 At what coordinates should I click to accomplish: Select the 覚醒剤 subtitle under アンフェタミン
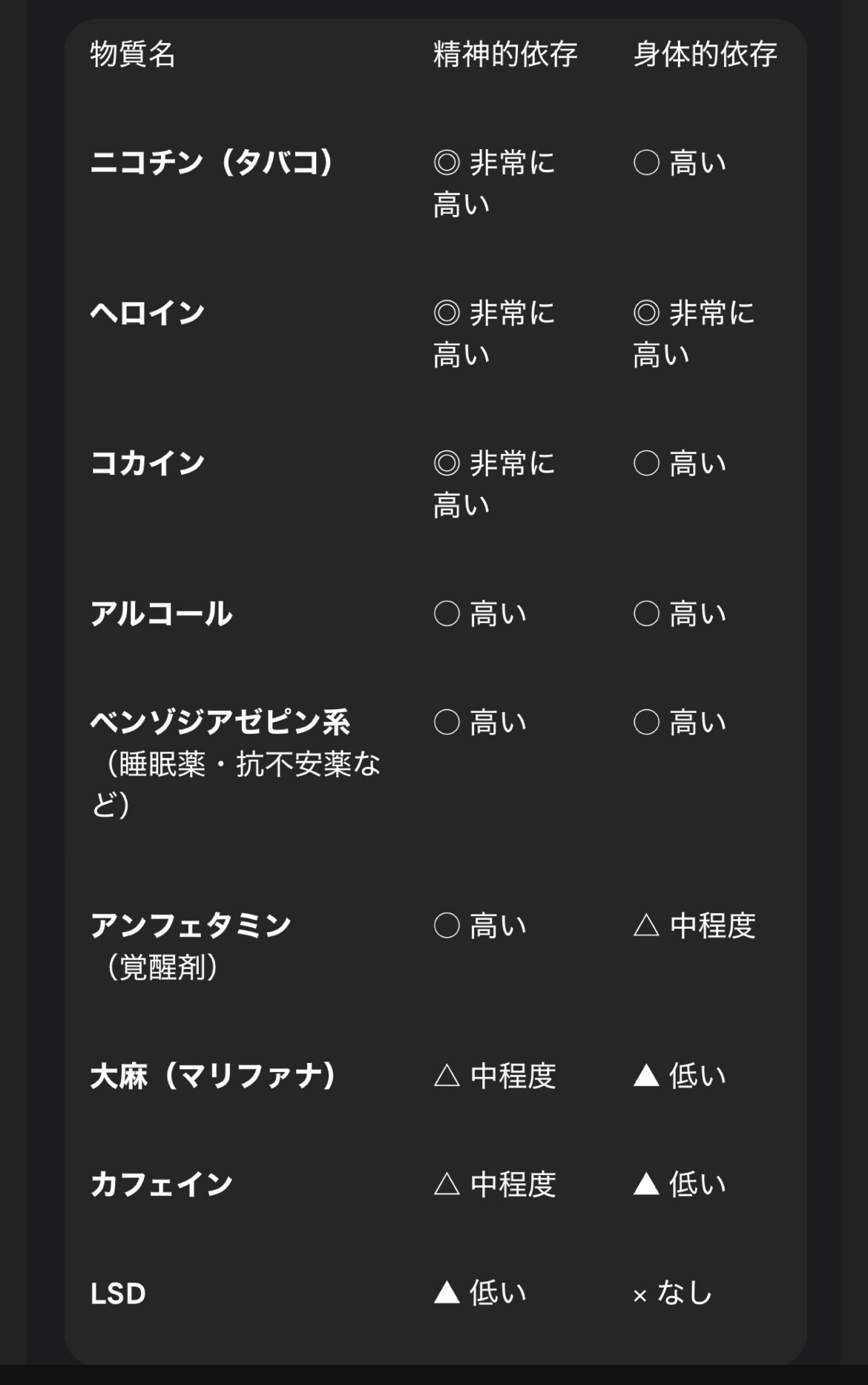162,967
